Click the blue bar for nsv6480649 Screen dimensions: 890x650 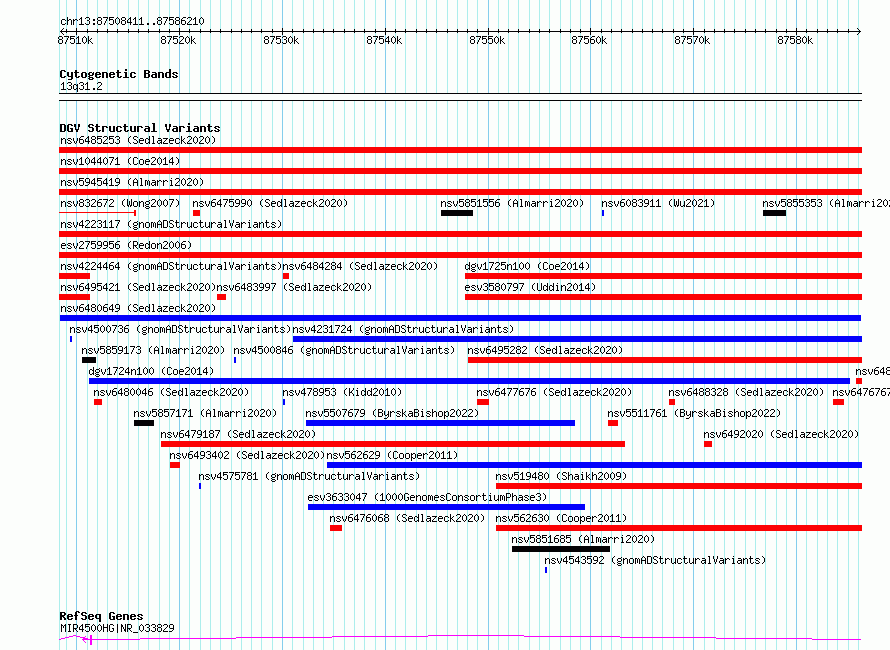click(460, 318)
